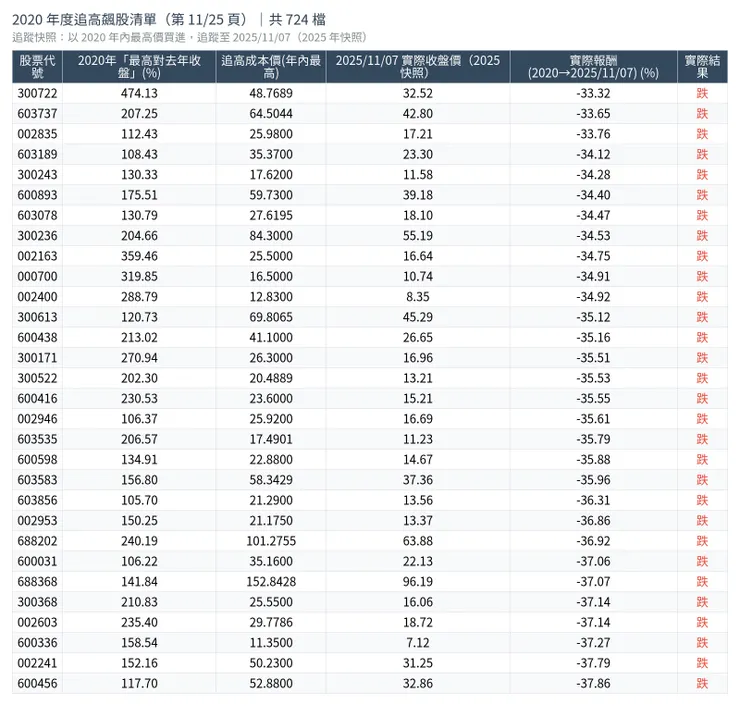Image resolution: width=740 pixels, height=706 pixels.
Task: Select stock code 600456
Action: (37, 683)
